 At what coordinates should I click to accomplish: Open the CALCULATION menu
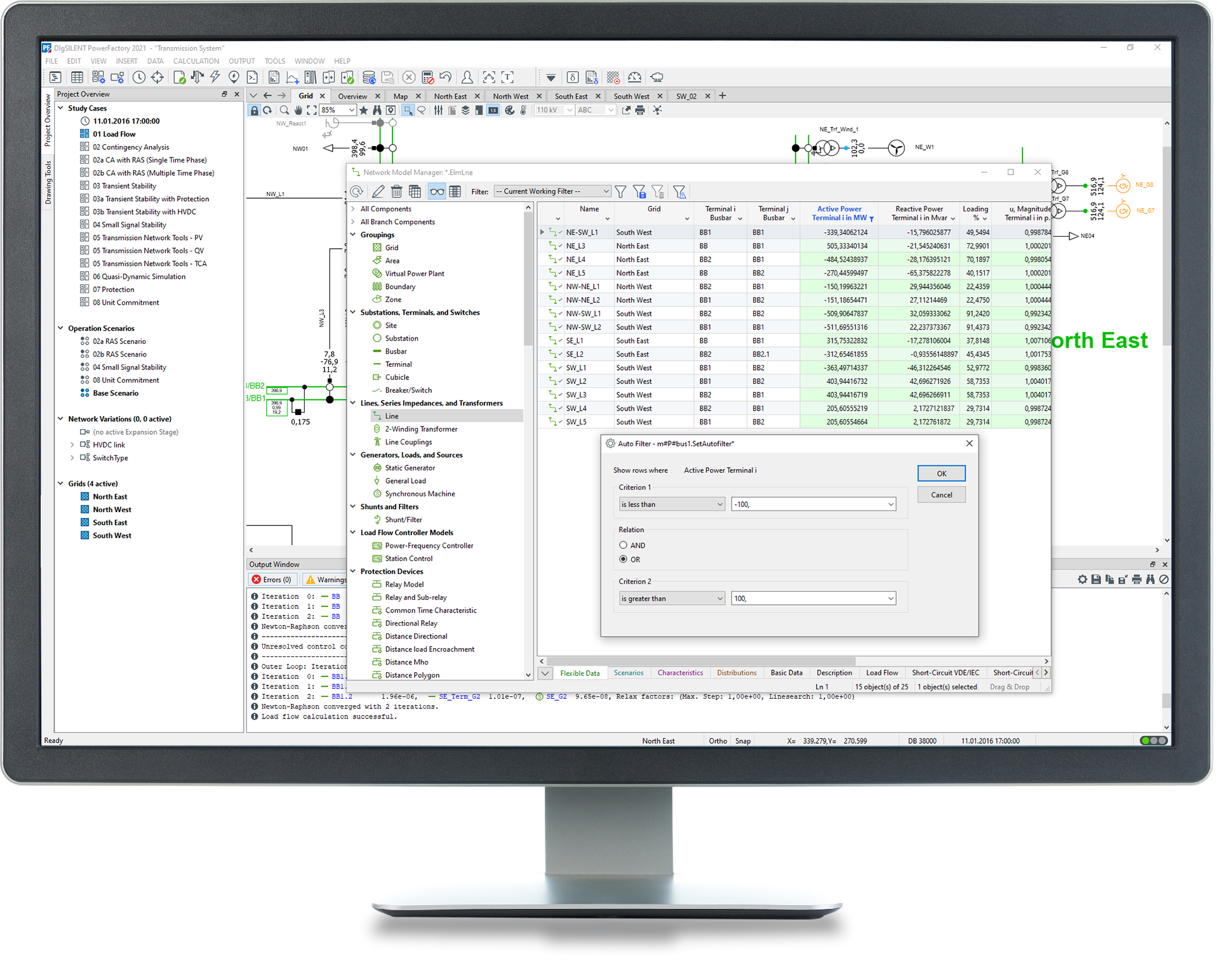pos(196,62)
